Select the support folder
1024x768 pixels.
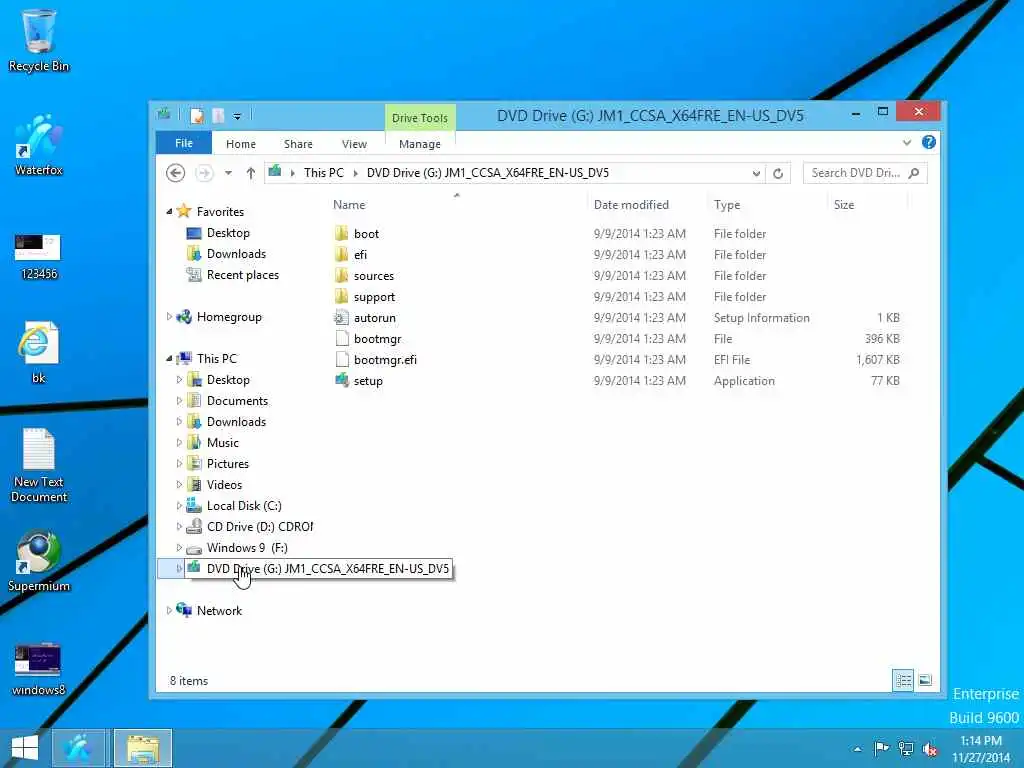point(374,296)
